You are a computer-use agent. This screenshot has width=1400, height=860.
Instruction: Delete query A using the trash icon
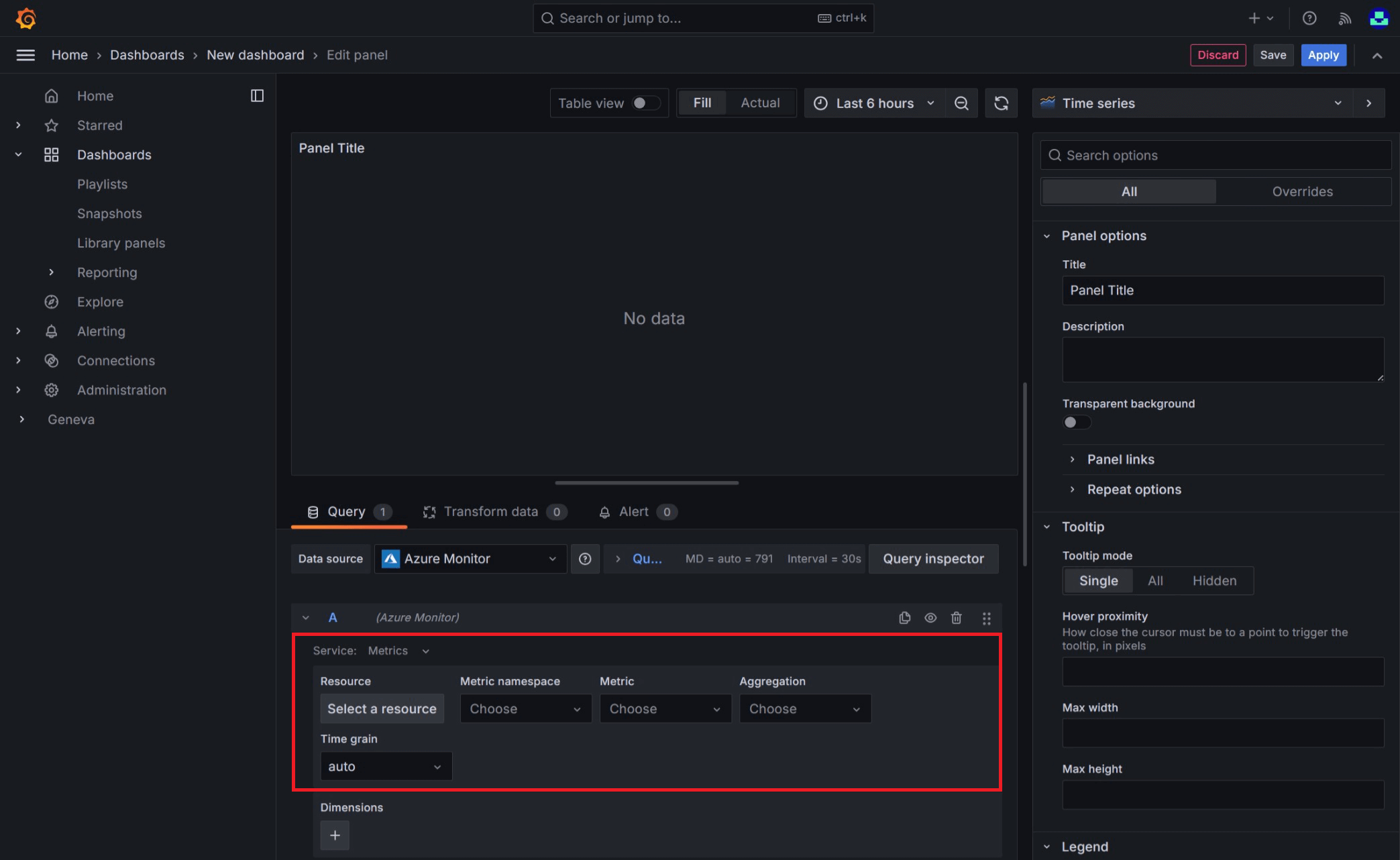956,618
